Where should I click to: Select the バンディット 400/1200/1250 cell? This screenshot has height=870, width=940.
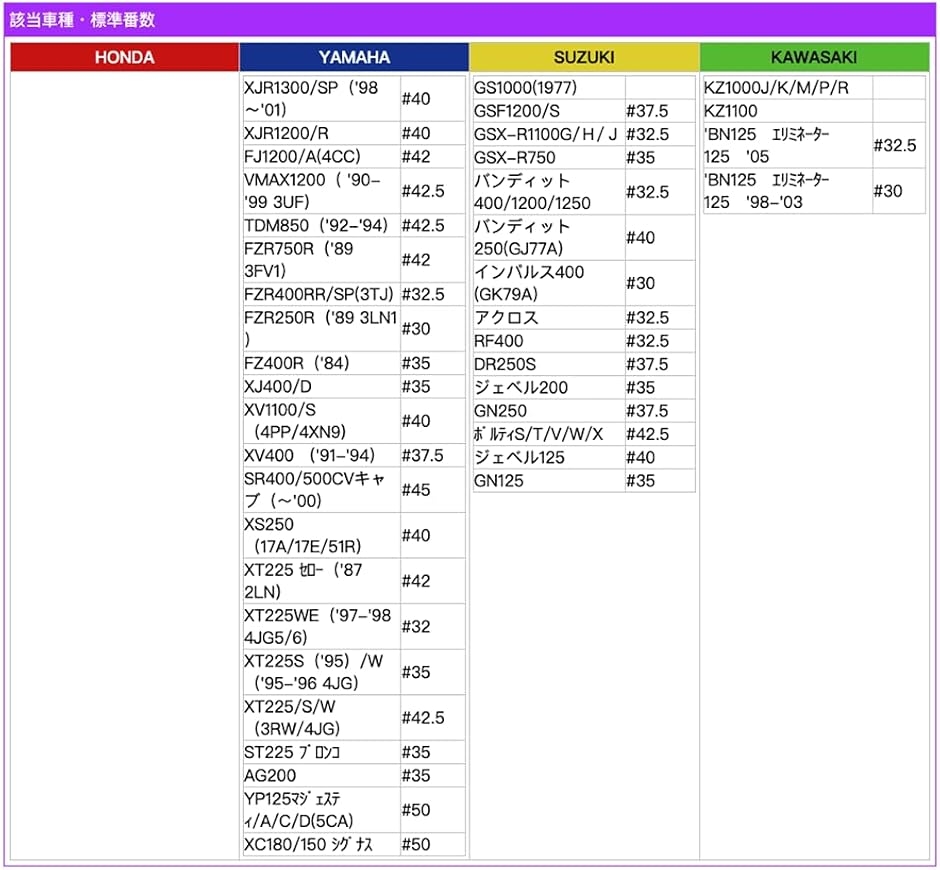click(549, 192)
